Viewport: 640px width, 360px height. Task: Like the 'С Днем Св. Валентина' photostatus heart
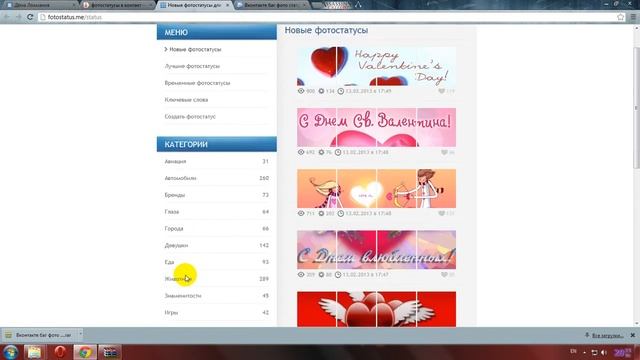tap(444, 152)
